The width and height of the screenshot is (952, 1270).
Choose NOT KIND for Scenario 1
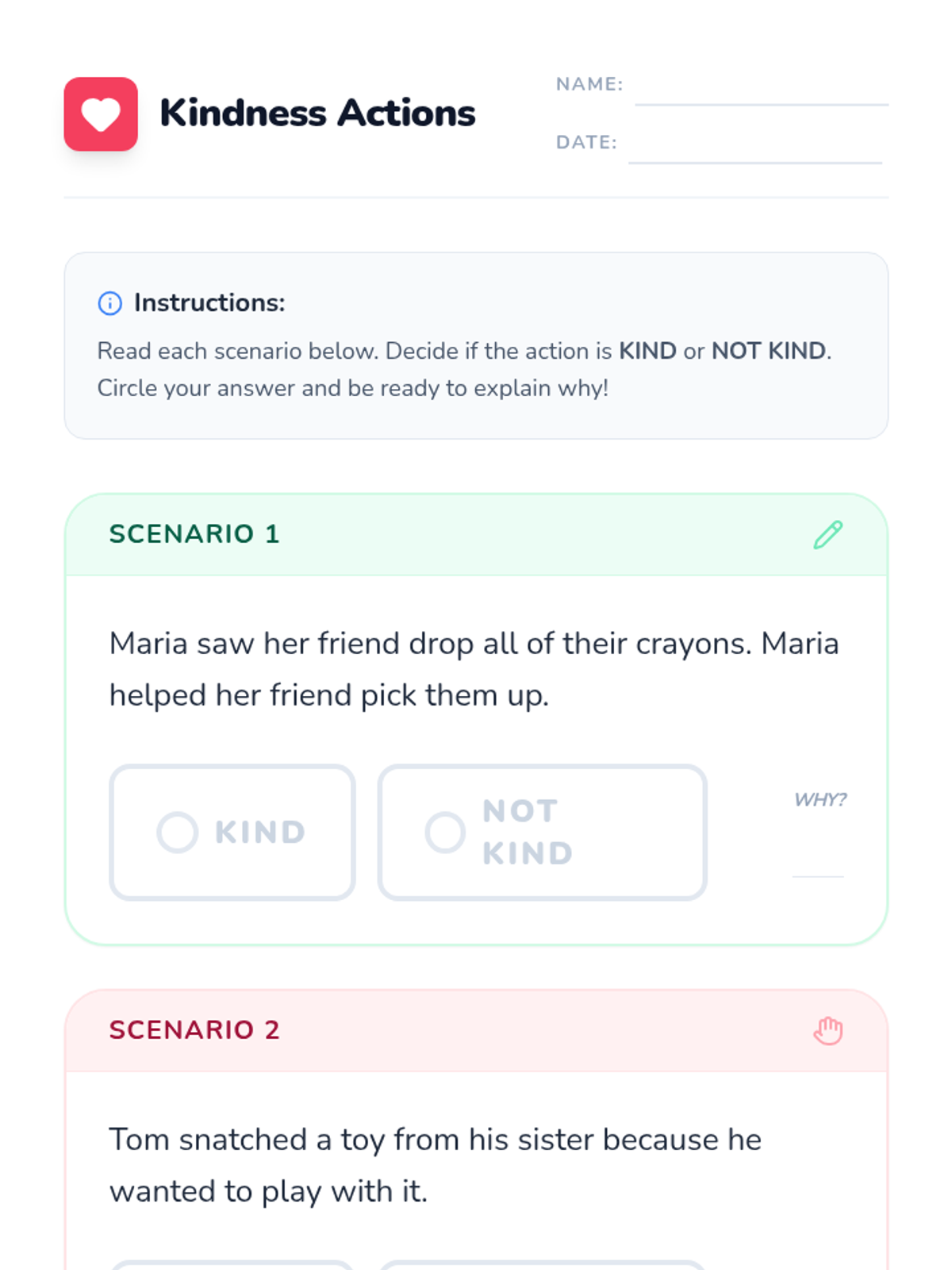tap(542, 832)
